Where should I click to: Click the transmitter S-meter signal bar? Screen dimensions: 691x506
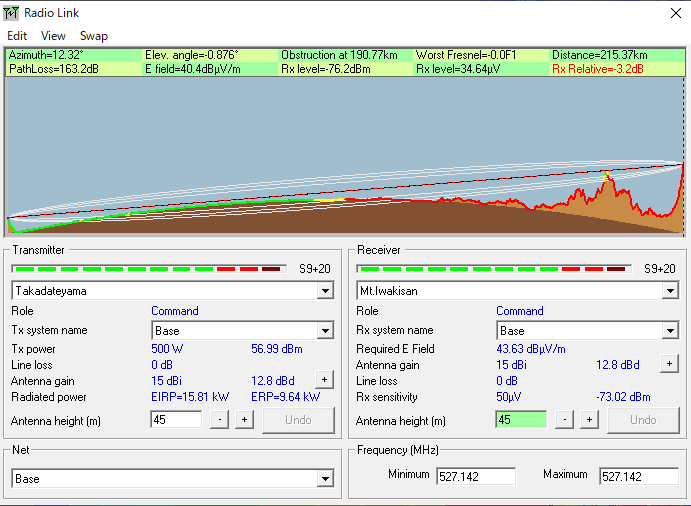(x=149, y=269)
